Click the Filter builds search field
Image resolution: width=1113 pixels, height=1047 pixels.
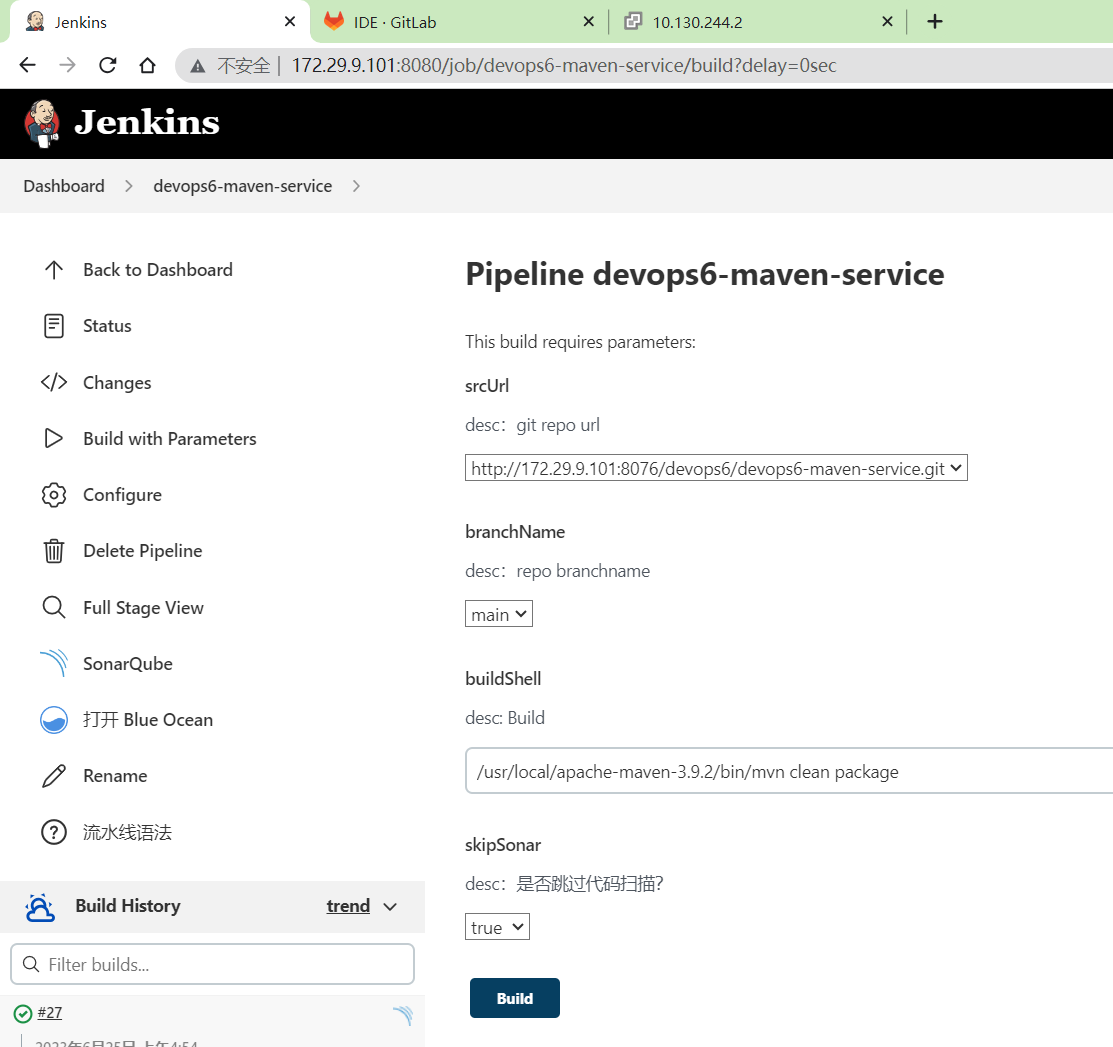click(212, 964)
